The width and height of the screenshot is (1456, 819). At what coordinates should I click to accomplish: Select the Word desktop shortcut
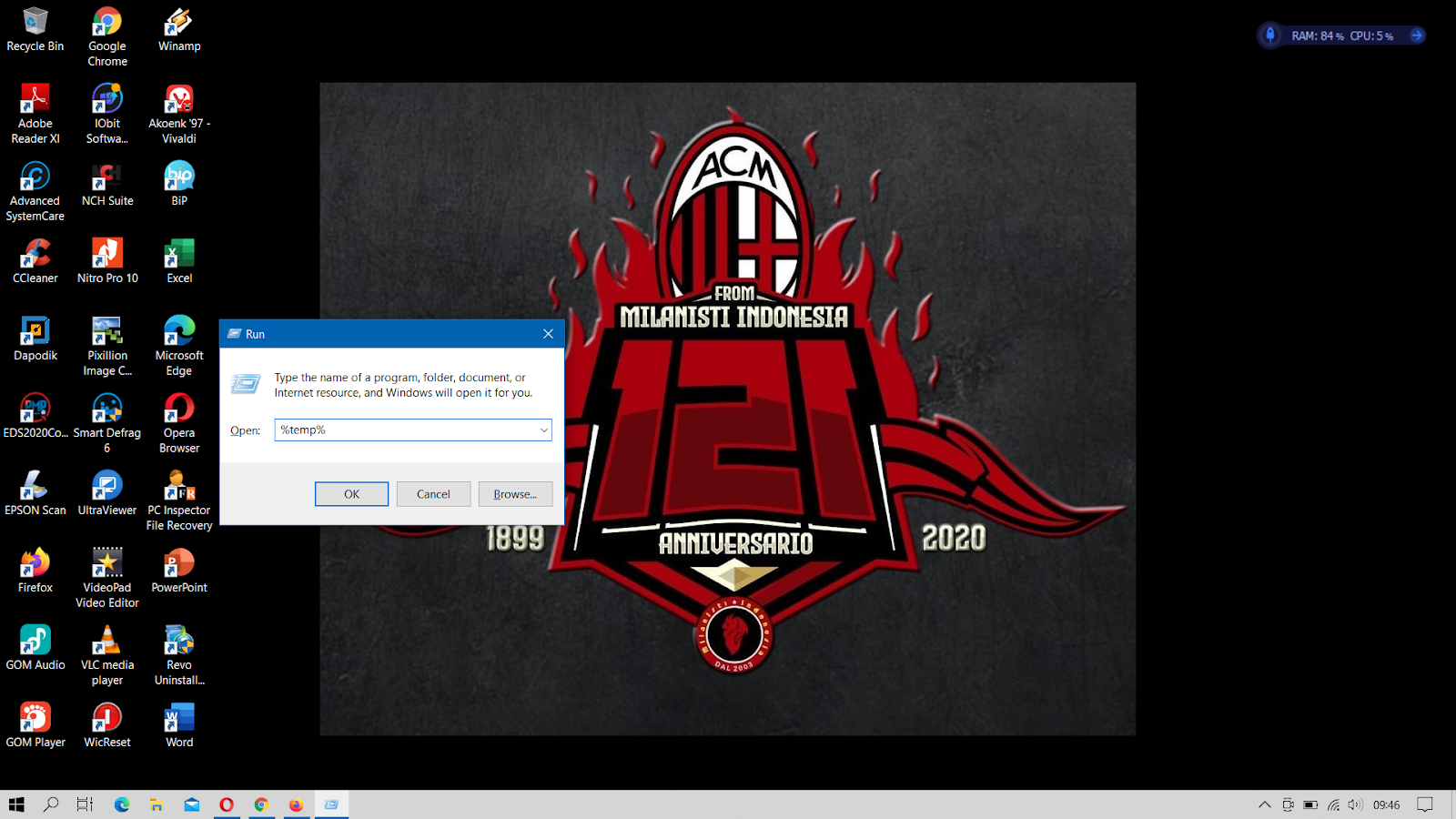tap(179, 725)
